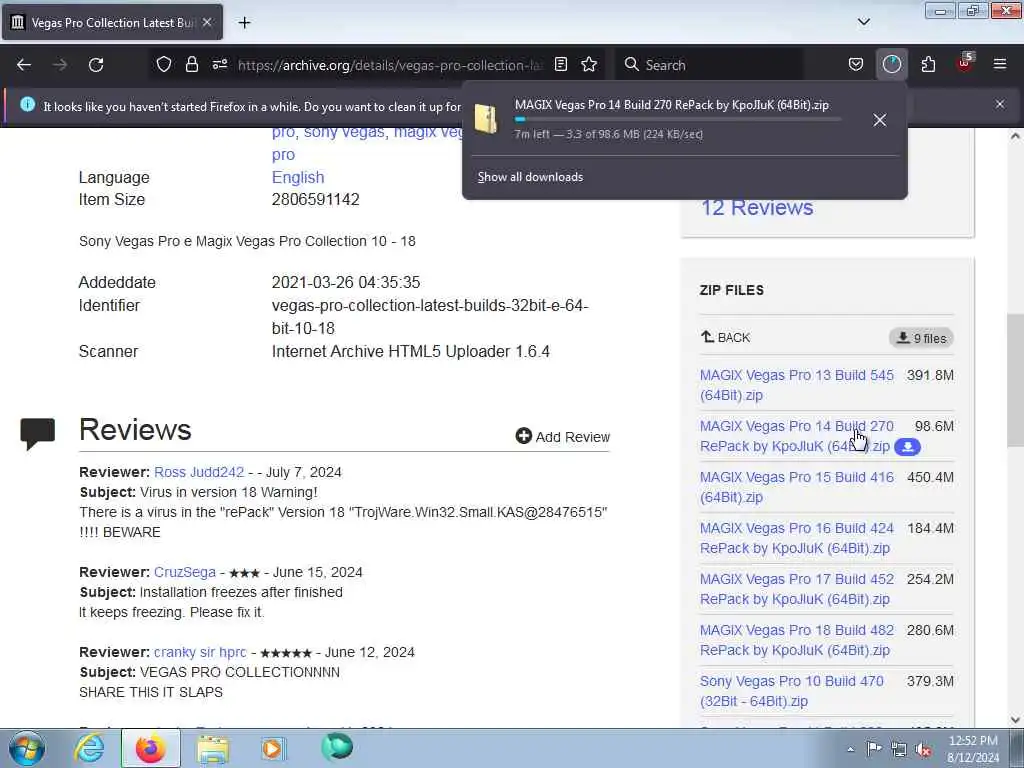The width and height of the screenshot is (1024, 768).
Task: Open reviewer cranky sir hprc profile link
Action: point(200,652)
